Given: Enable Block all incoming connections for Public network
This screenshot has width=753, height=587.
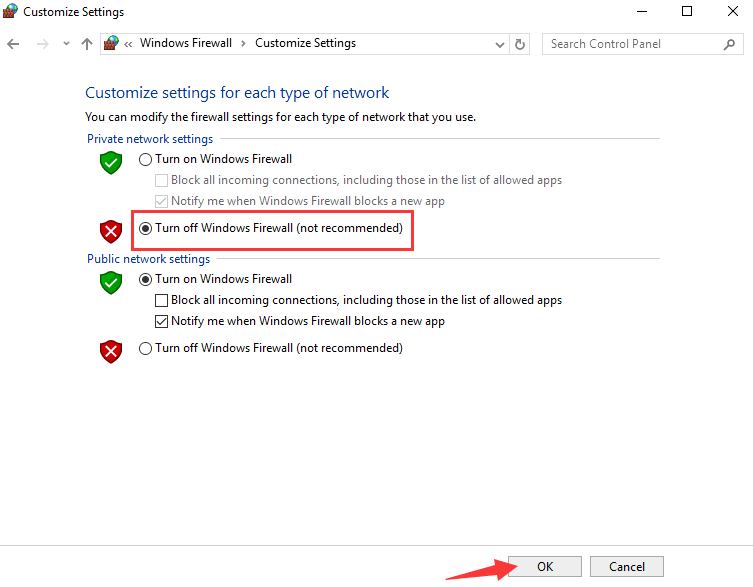Looking at the screenshot, I should pos(162,300).
